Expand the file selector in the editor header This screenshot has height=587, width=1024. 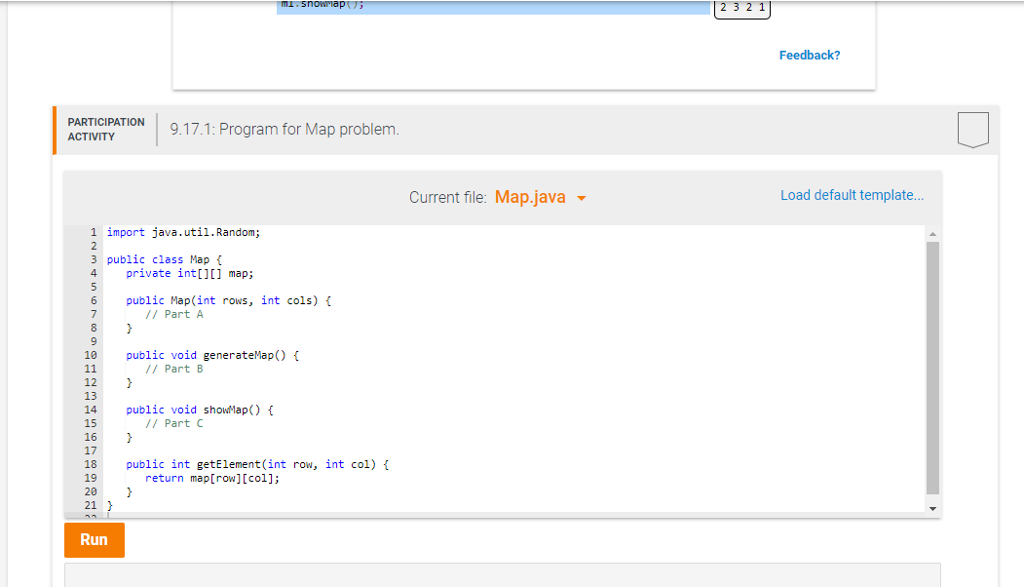540,197
